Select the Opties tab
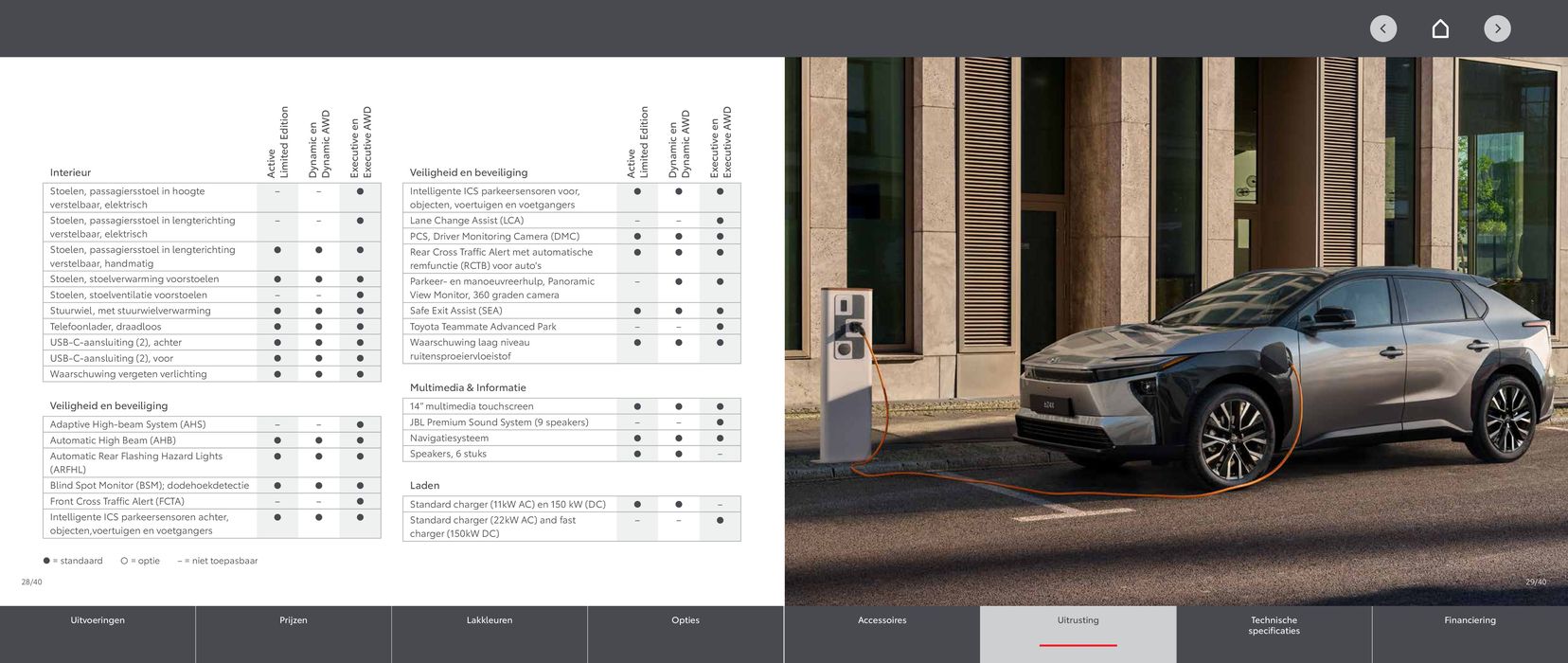This screenshot has height=663, width=1568. tap(686, 621)
